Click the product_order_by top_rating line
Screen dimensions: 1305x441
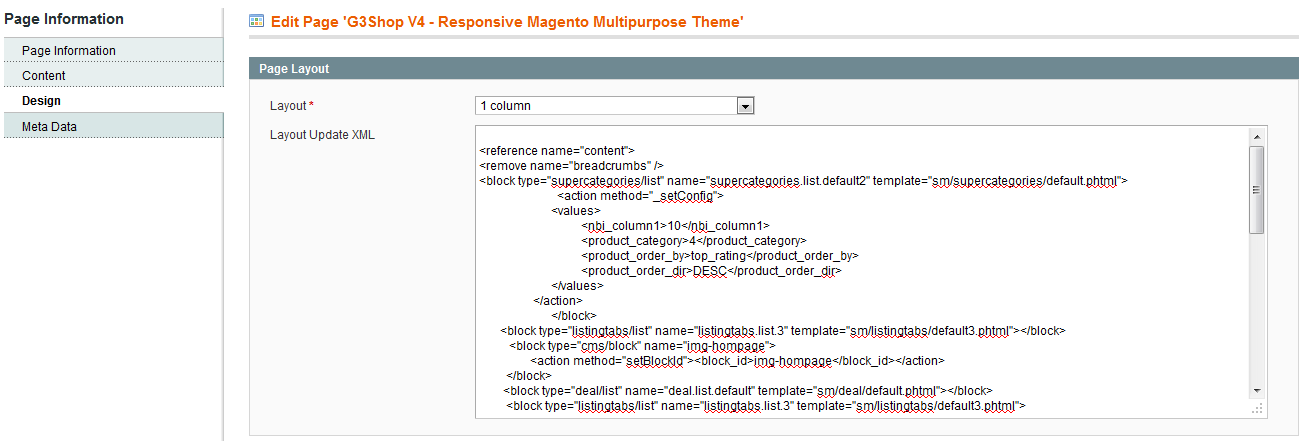coord(720,255)
